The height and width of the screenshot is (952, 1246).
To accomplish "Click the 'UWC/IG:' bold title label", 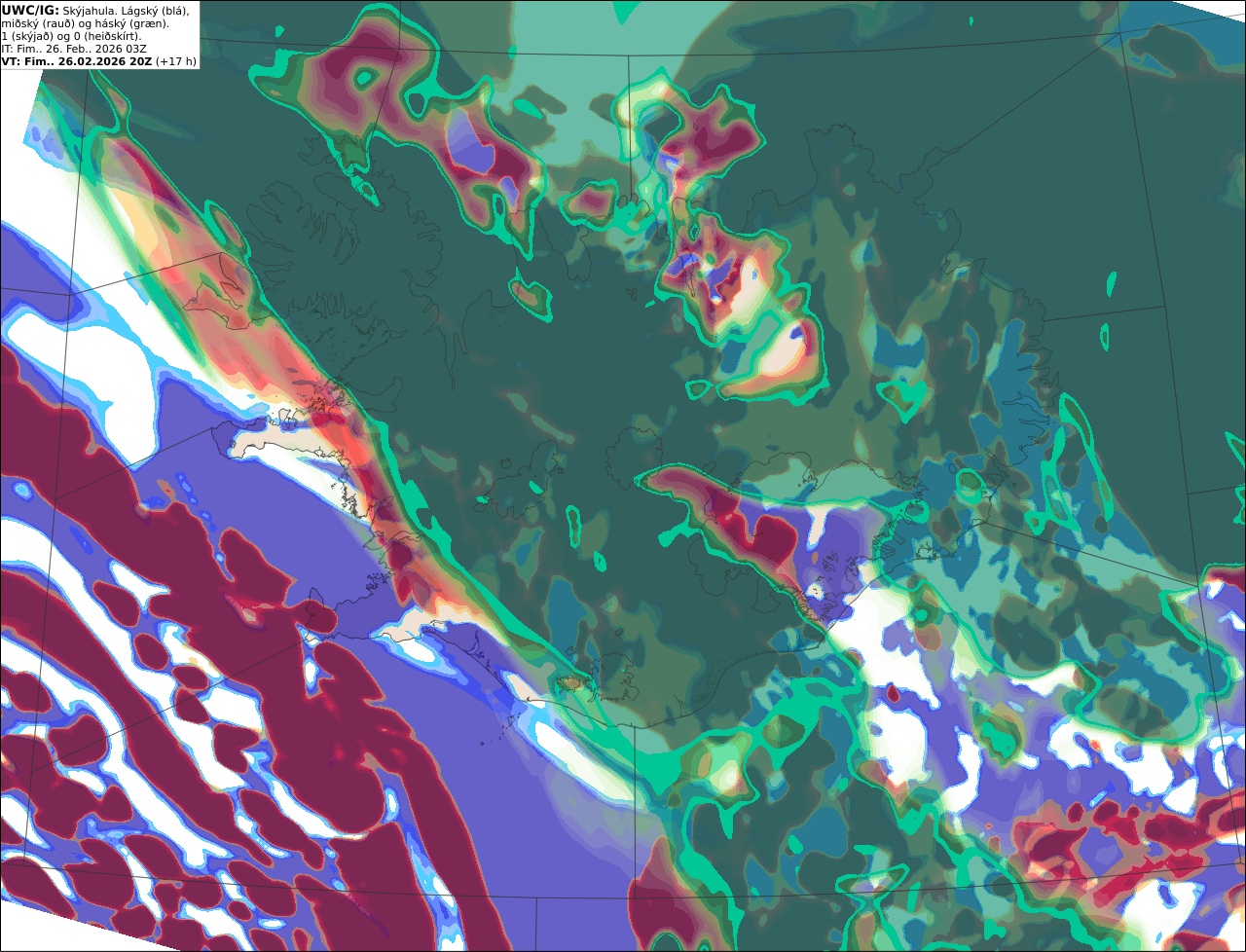I will (x=31, y=10).
